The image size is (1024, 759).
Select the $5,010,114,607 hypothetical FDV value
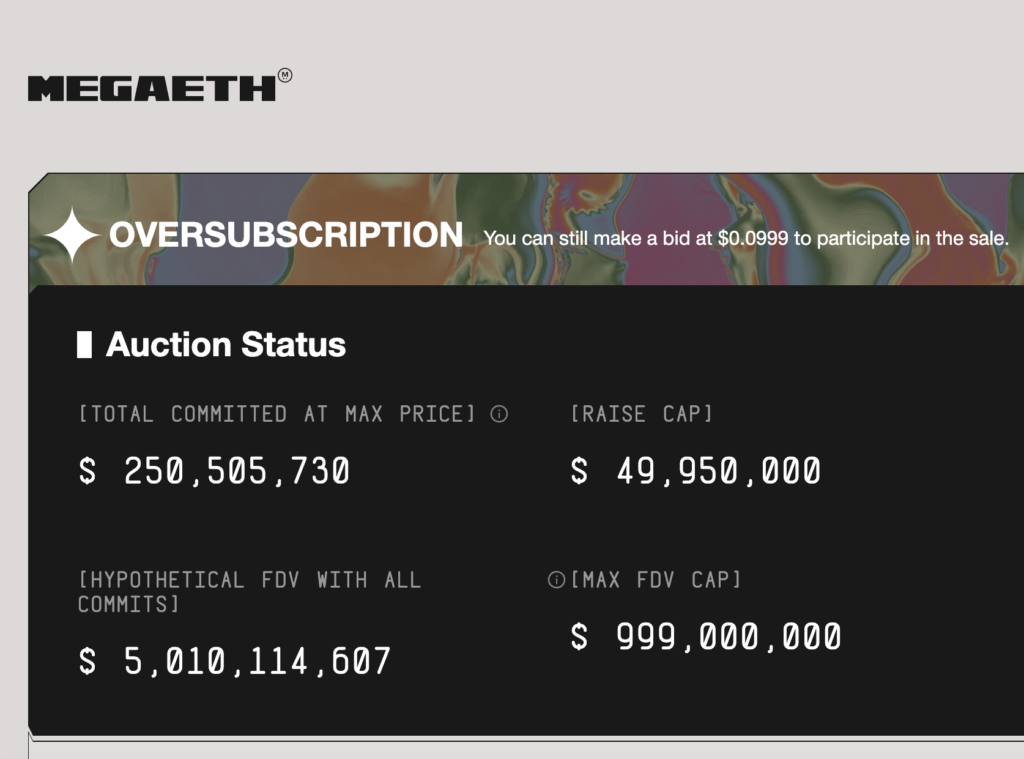(x=235, y=661)
